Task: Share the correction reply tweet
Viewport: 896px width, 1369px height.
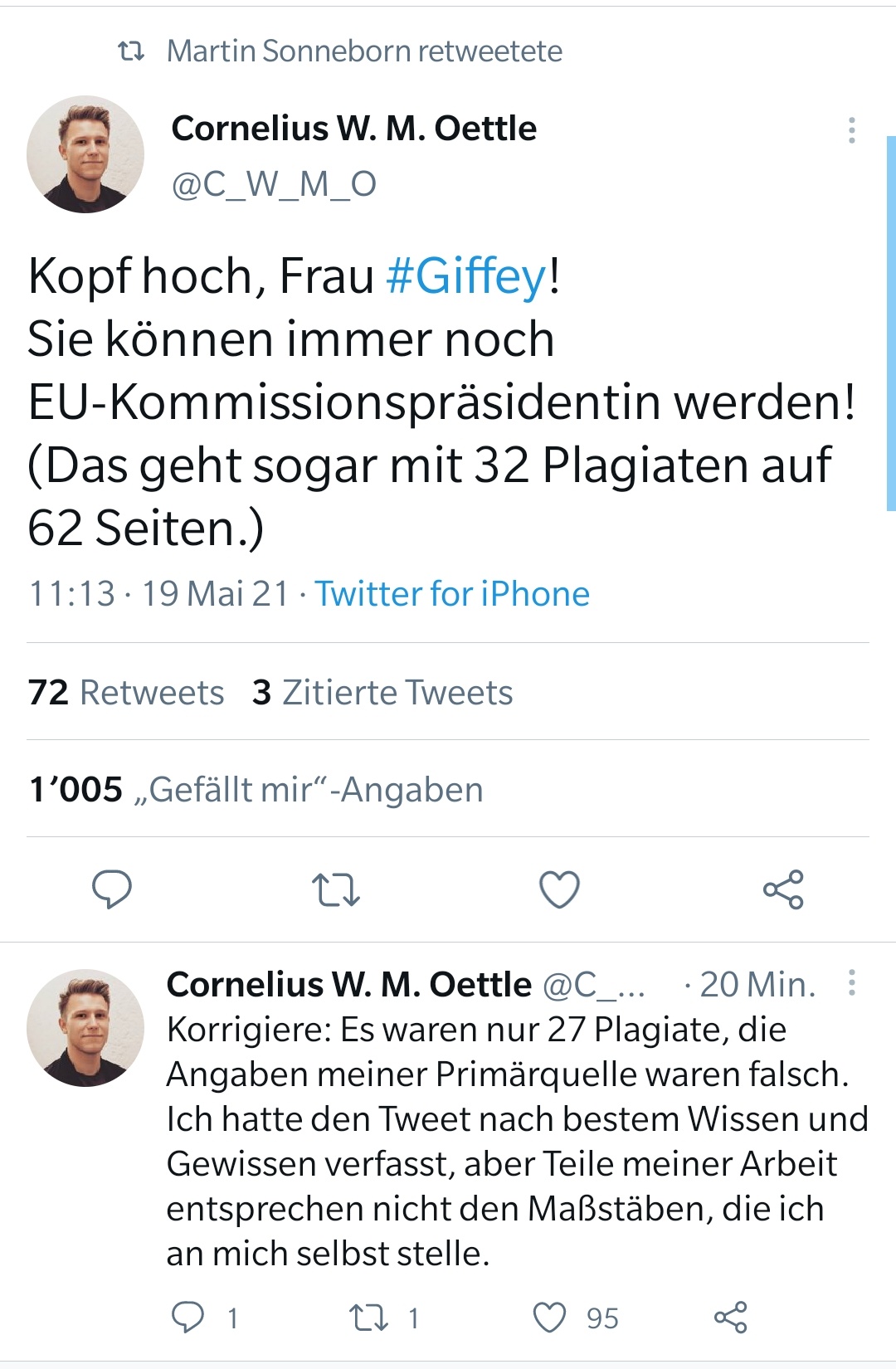Action: (730, 1317)
